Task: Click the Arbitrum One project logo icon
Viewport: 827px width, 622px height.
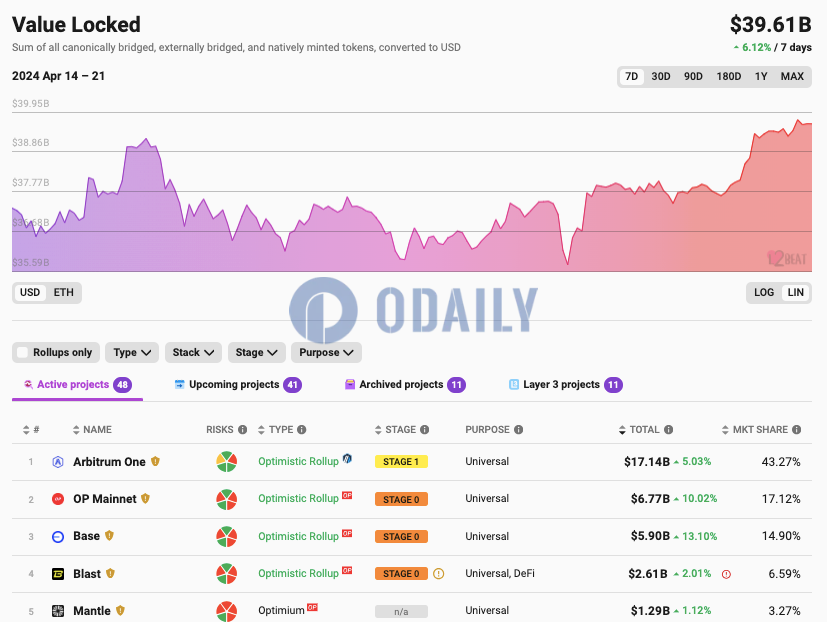Action: tap(58, 462)
